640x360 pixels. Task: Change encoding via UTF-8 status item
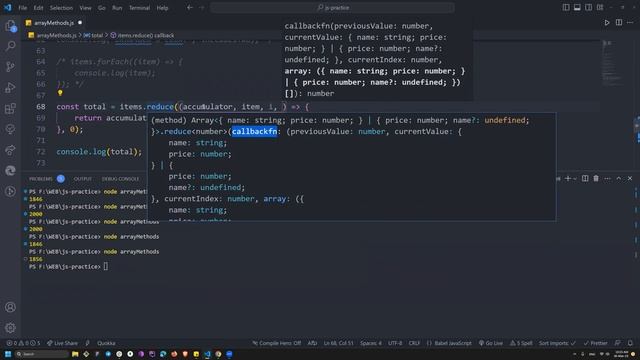pyautogui.click(x=395, y=343)
